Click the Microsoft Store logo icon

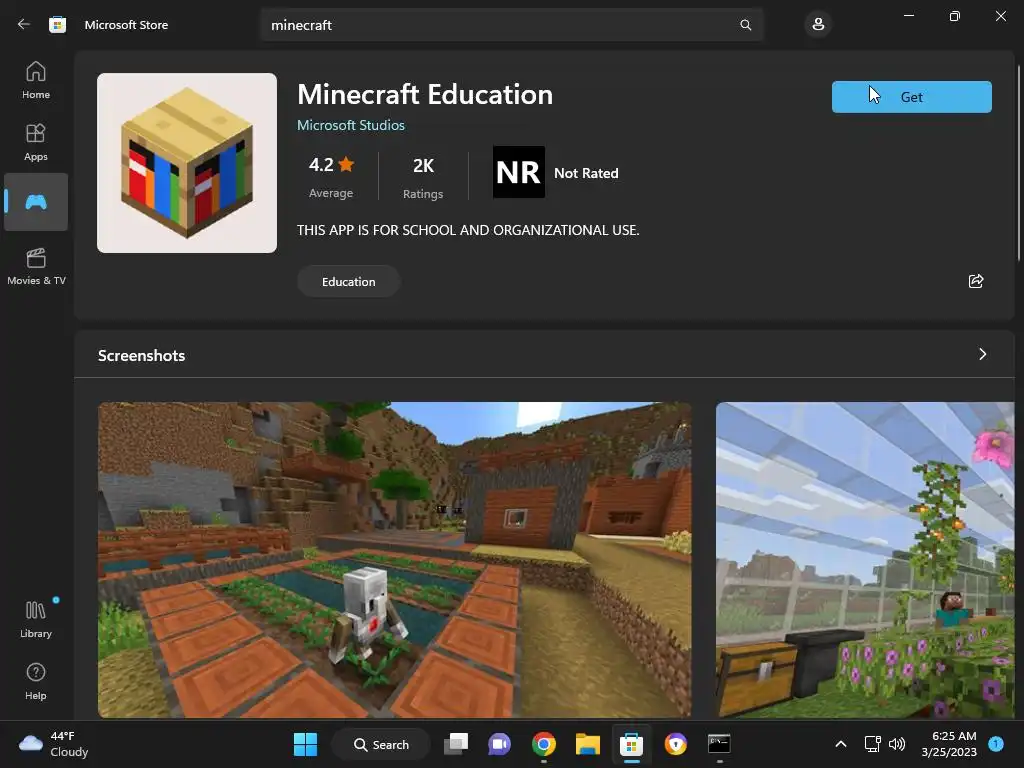57,25
